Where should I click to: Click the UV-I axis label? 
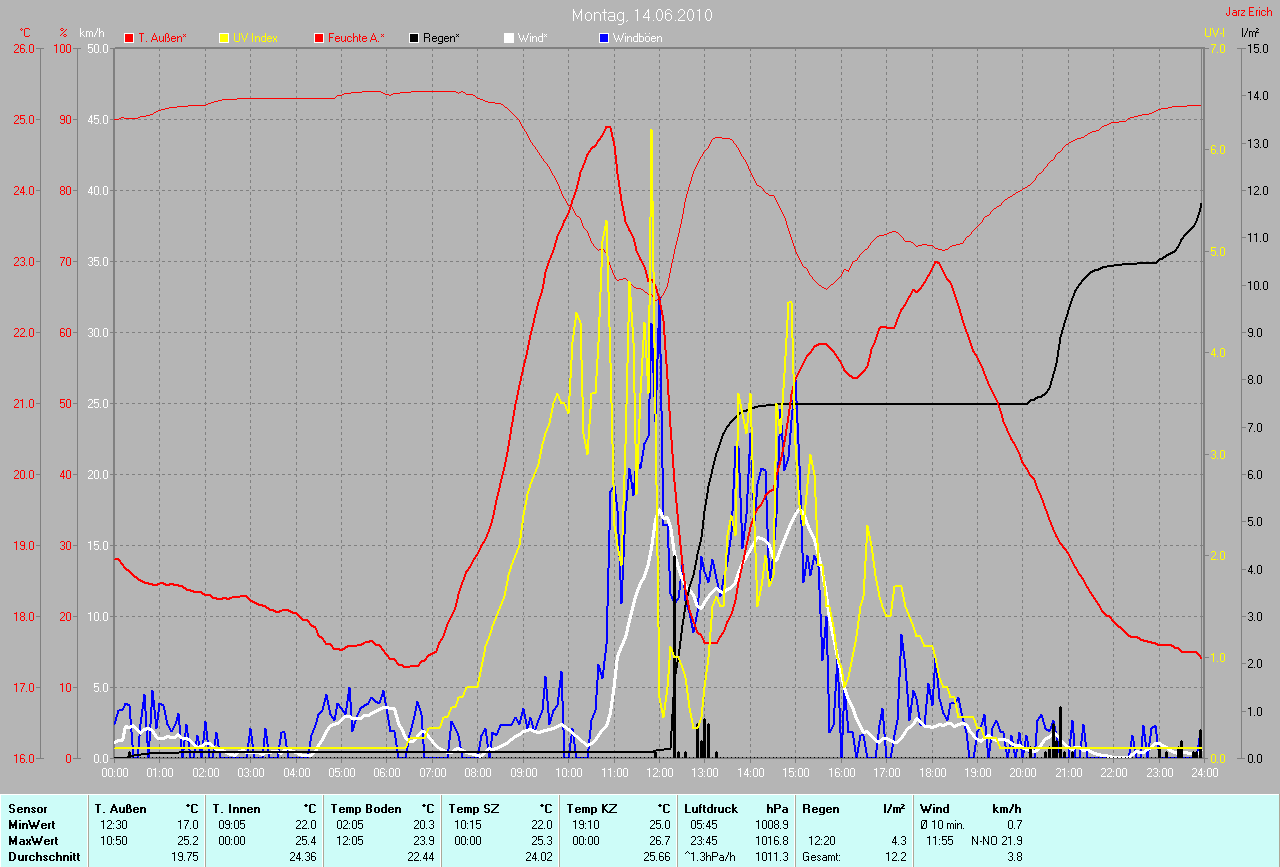(x=1214, y=33)
